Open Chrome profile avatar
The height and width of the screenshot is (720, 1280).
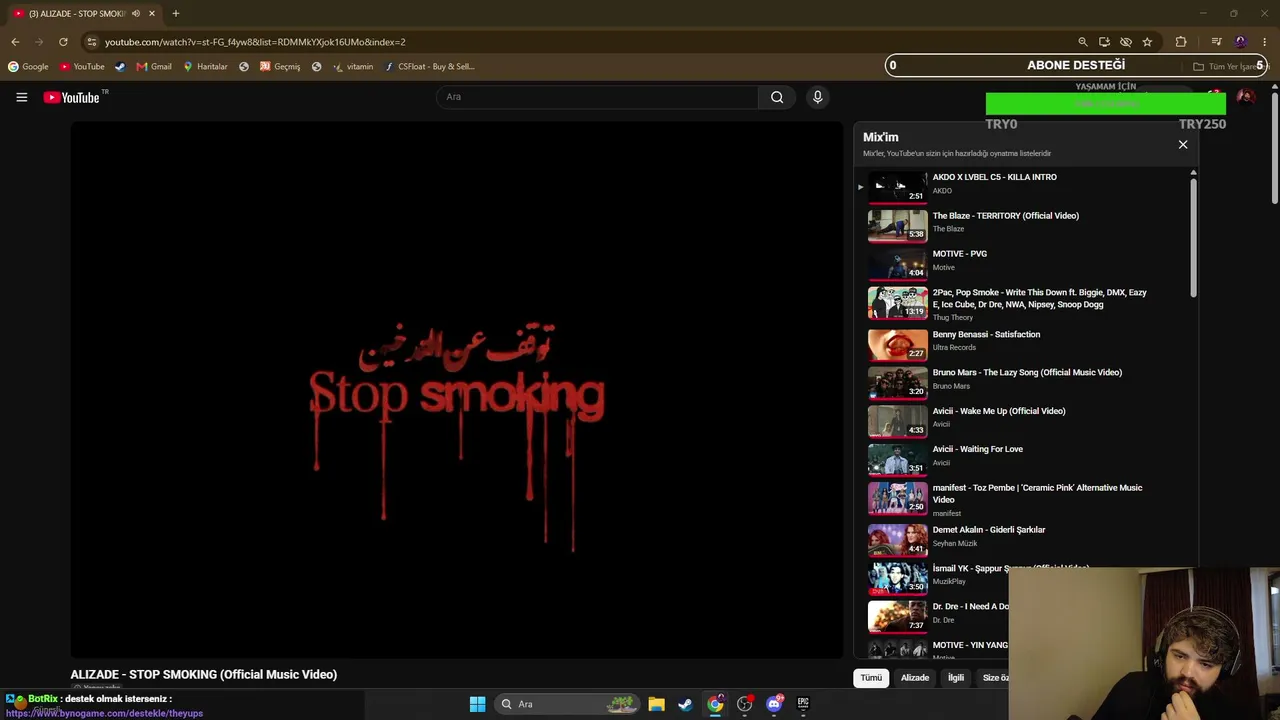click(1241, 42)
